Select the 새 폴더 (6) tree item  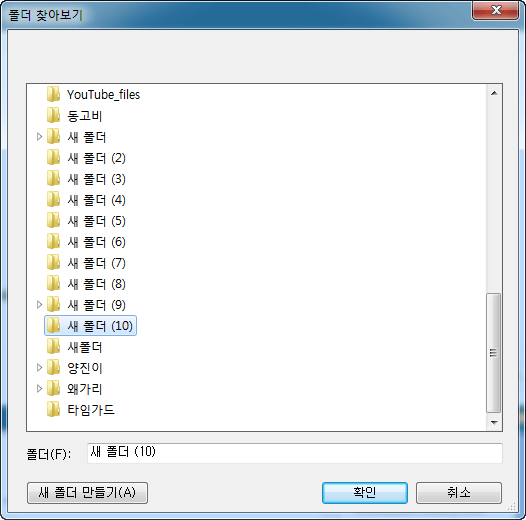(96, 242)
